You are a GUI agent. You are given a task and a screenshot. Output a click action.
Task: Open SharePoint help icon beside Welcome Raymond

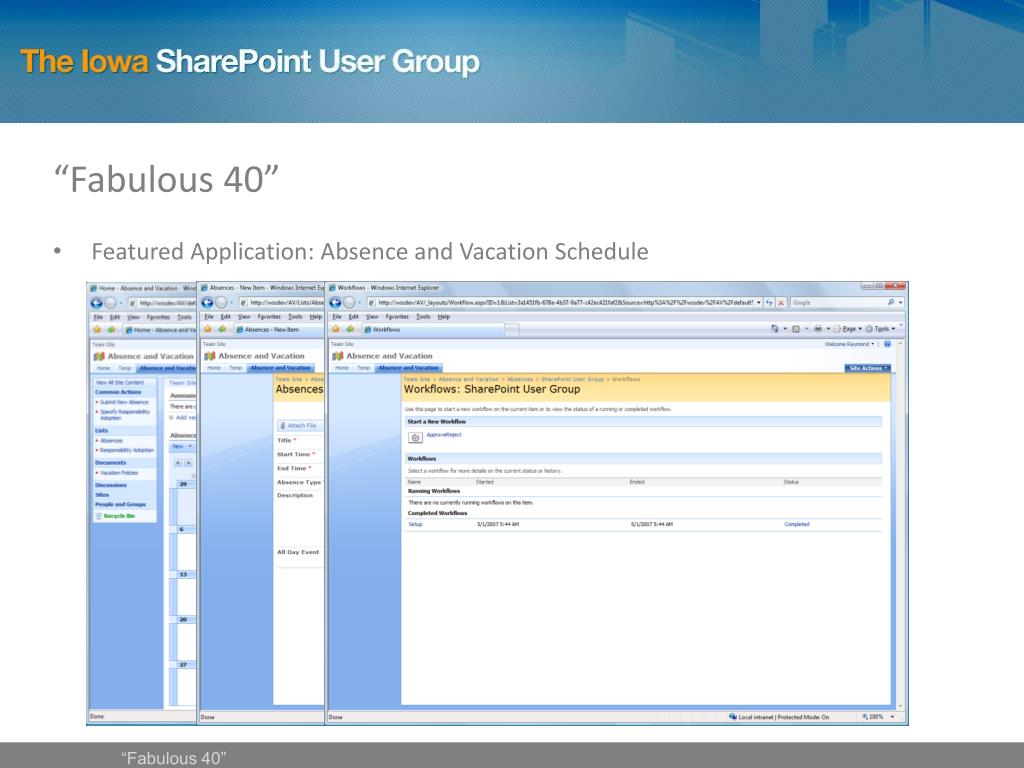888,344
